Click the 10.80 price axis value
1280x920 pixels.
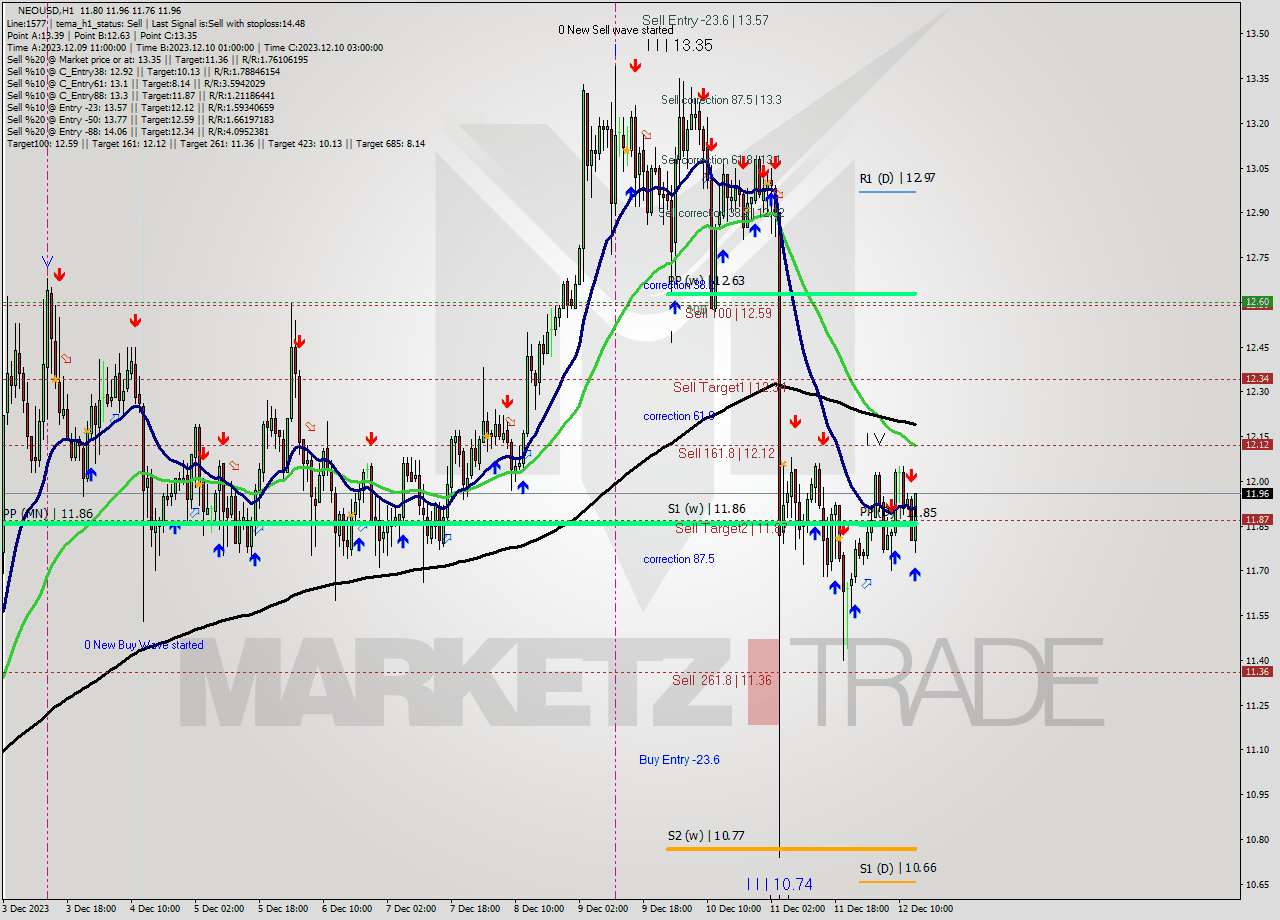(x=1257, y=839)
